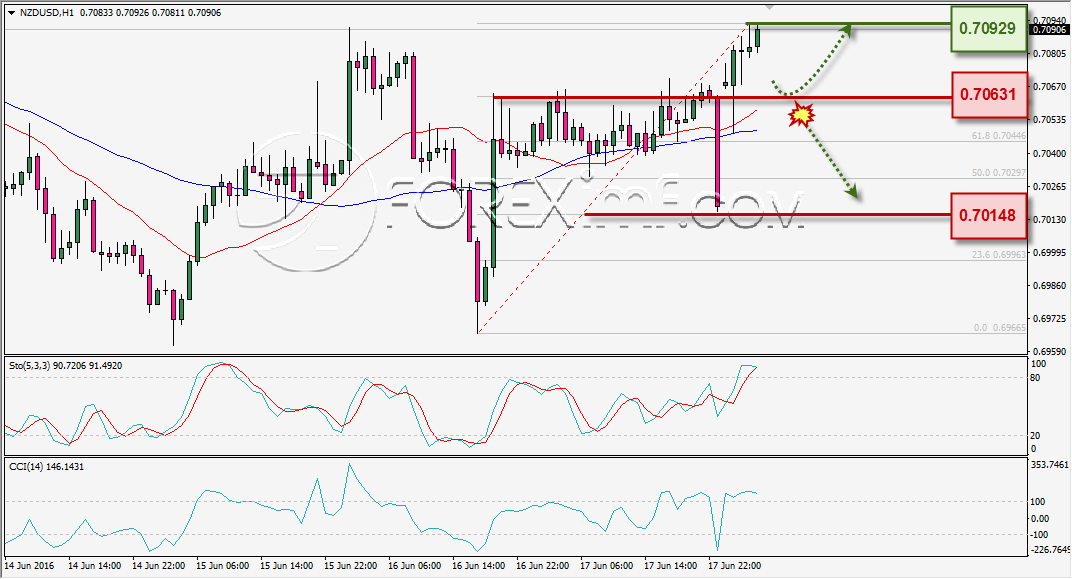Click the chart shift triangle marker at top
The width and height of the screenshot is (1072, 579).
click(x=769, y=7)
